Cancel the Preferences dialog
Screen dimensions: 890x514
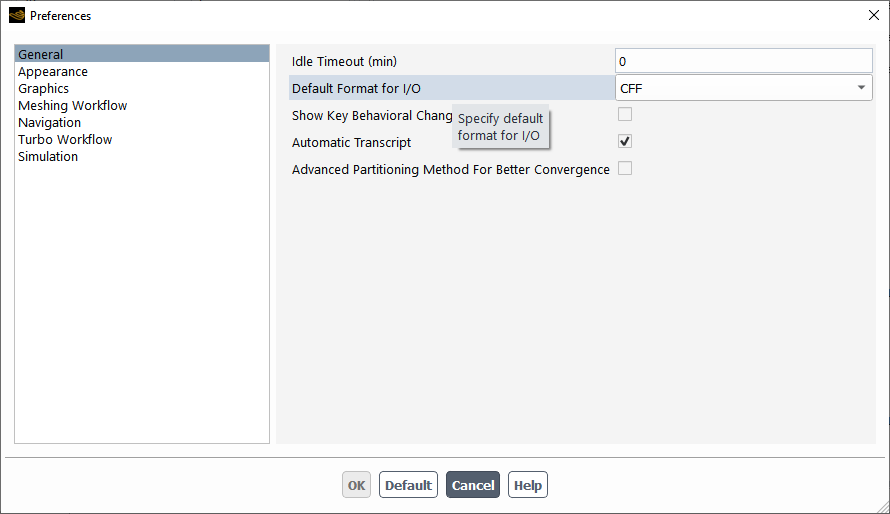(473, 485)
